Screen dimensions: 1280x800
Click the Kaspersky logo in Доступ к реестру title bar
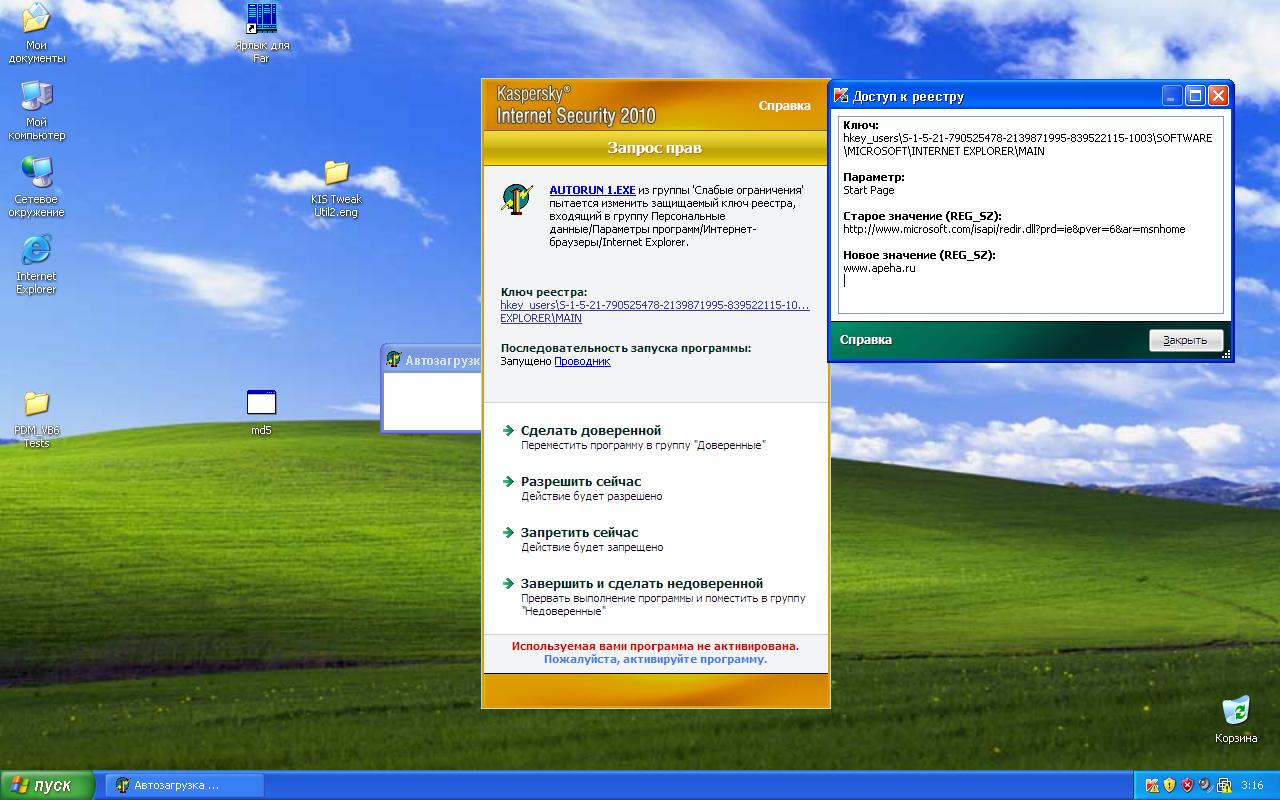(841, 96)
